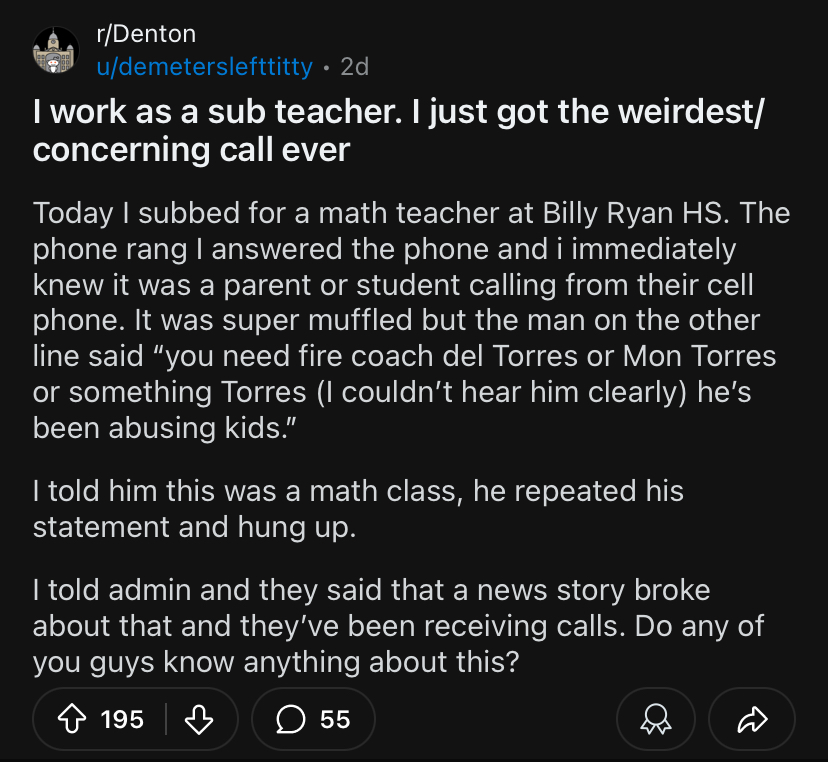Click the 195 vote count
828x762 pixels.
122,718
